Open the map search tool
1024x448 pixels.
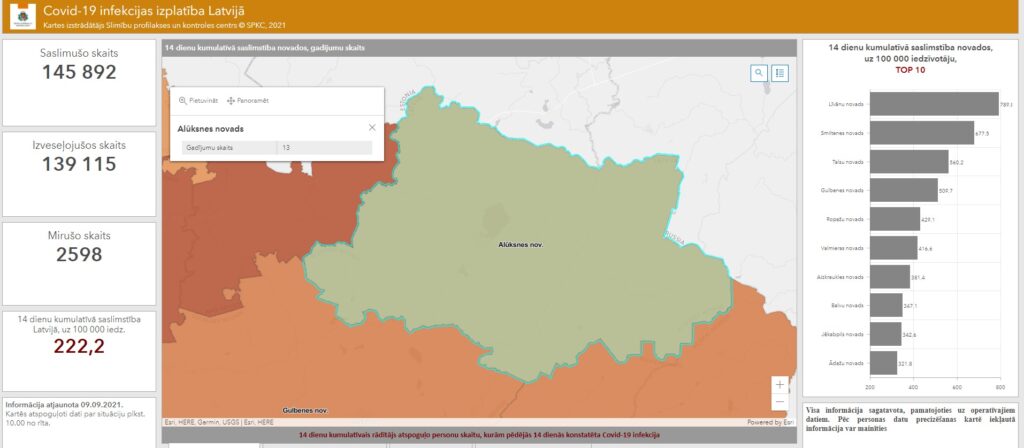click(x=759, y=73)
